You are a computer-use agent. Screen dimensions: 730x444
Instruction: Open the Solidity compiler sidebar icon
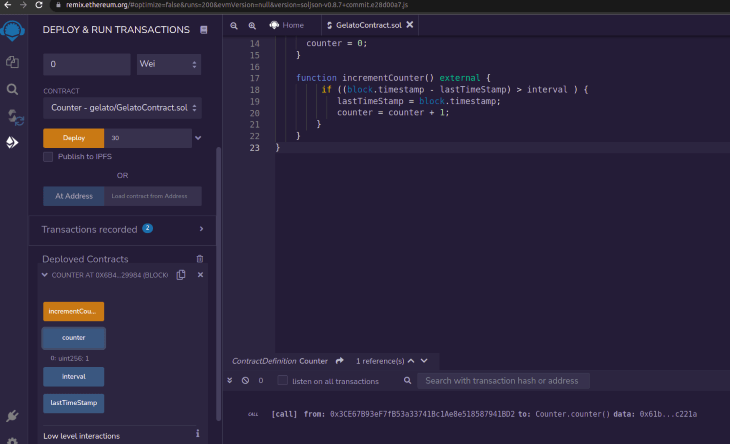pyautogui.click(x=15, y=117)
